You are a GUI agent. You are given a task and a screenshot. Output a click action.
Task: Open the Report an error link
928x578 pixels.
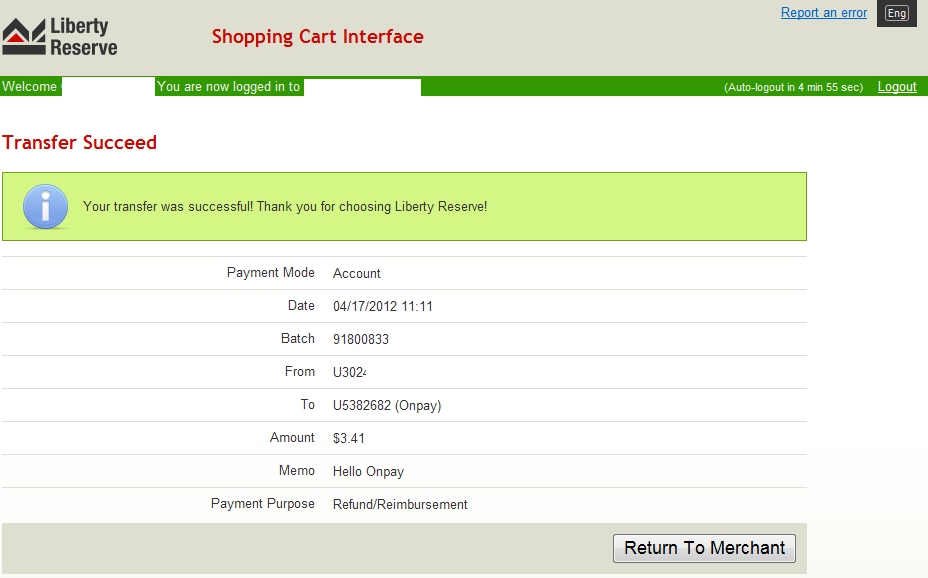click(x=824, y=12)
